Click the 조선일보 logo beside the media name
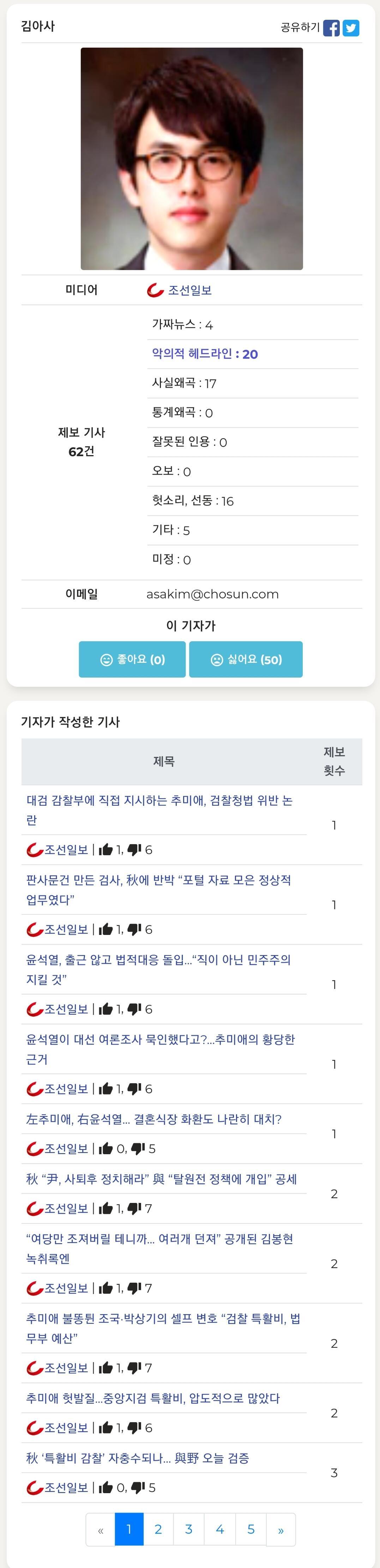Screen dimensions: 380x1568 coord(156,290)
